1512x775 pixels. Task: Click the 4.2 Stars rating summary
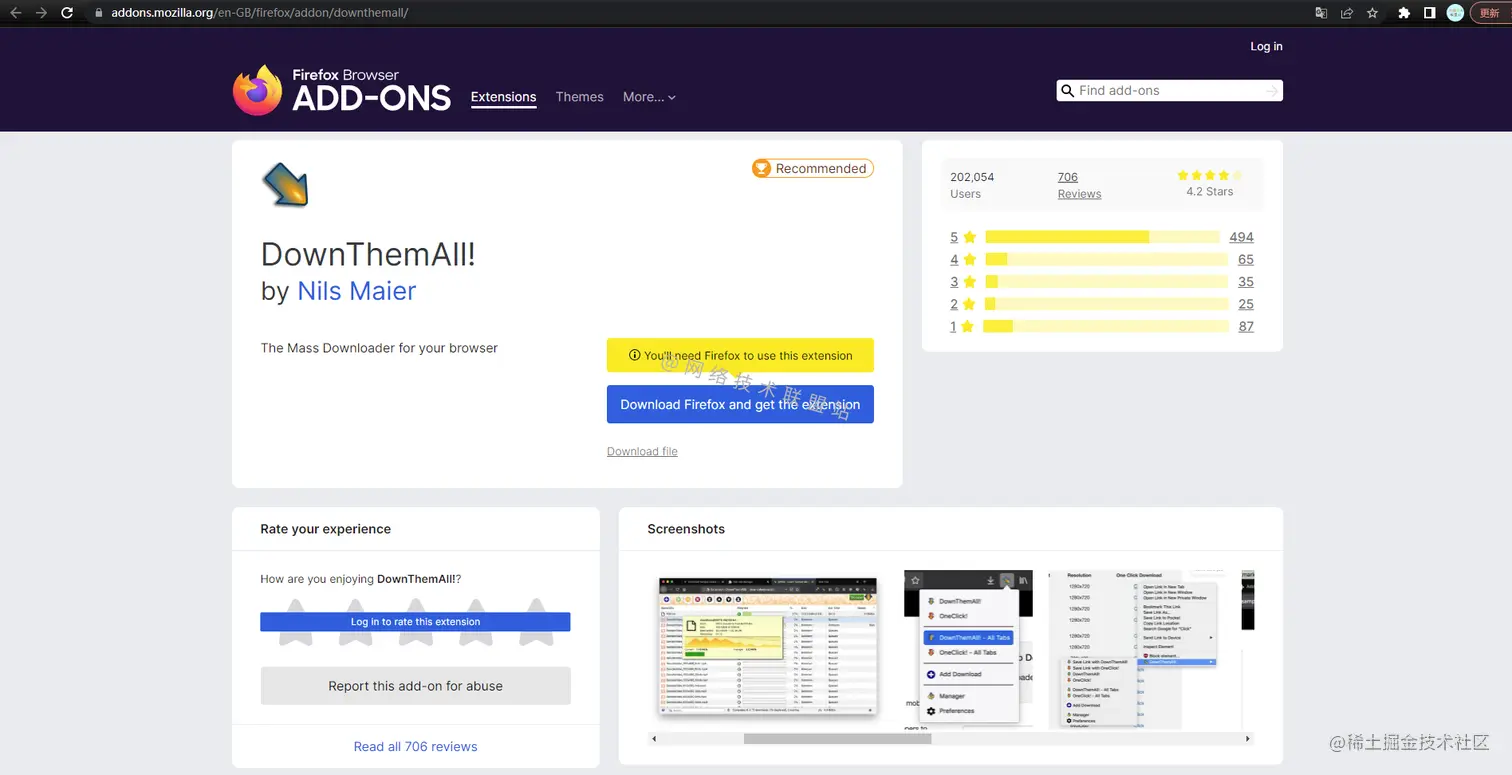tap(1209, 184)
